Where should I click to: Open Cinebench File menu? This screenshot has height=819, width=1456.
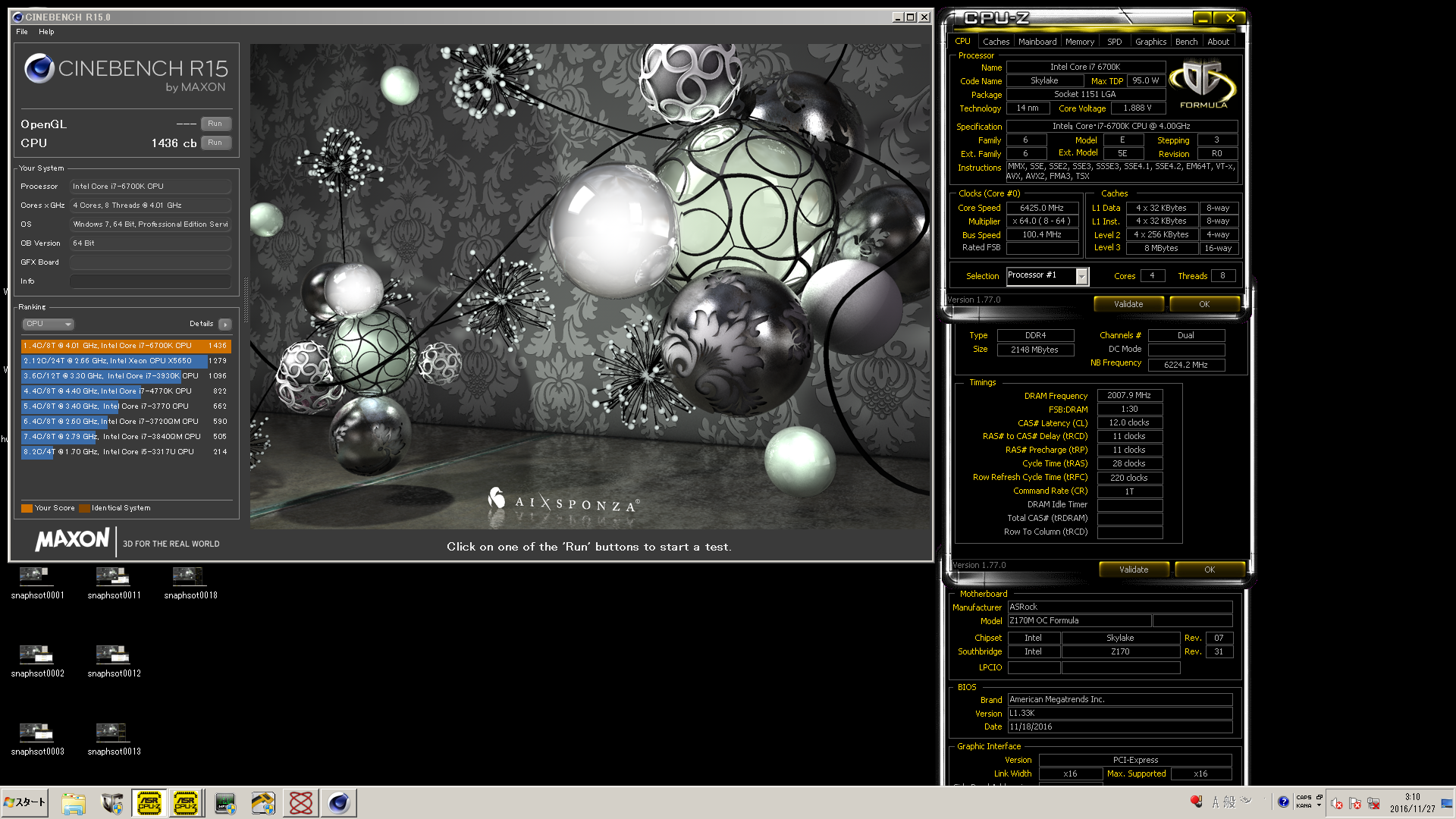tap(22, 32)
